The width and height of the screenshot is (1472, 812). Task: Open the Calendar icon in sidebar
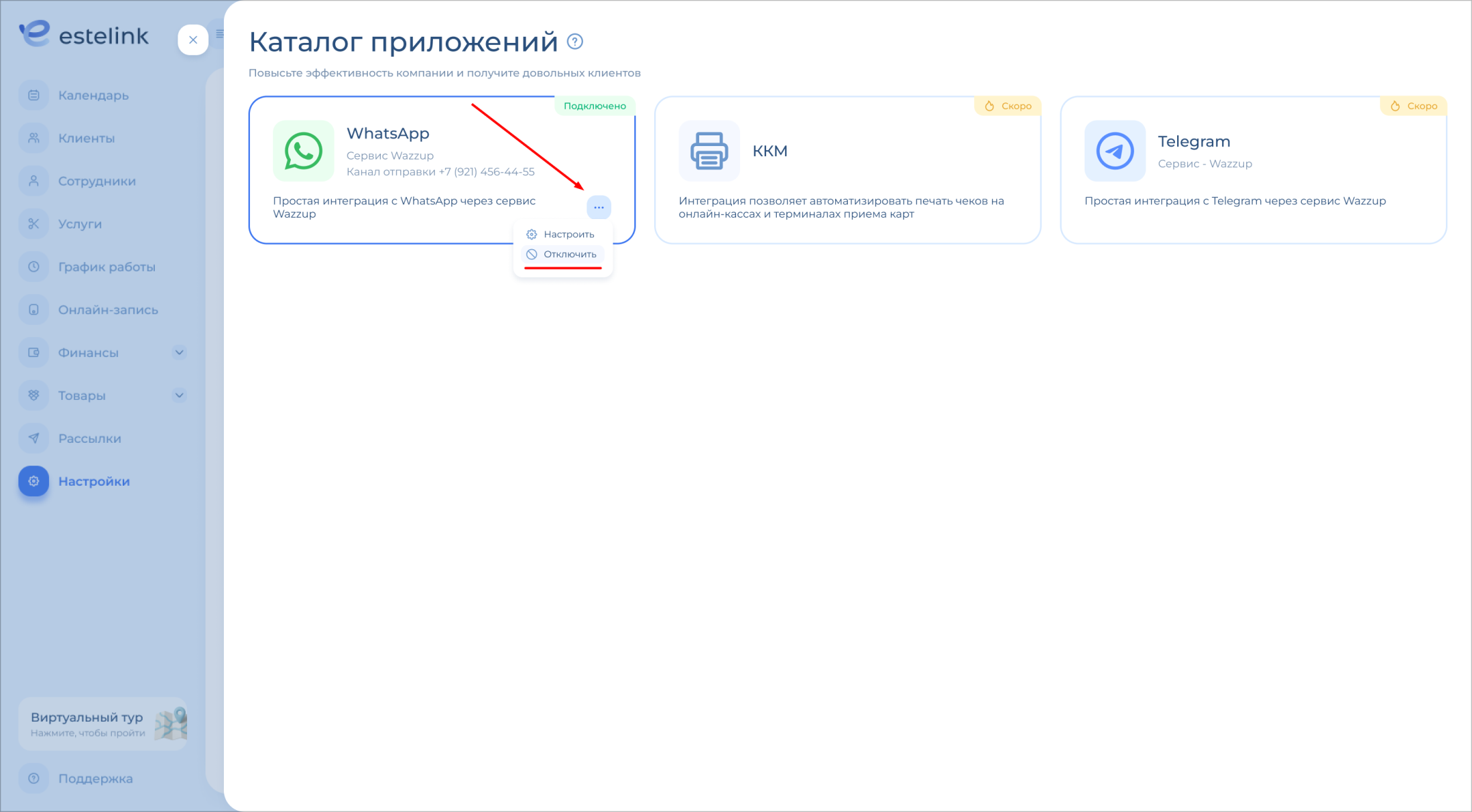point(34,95)
